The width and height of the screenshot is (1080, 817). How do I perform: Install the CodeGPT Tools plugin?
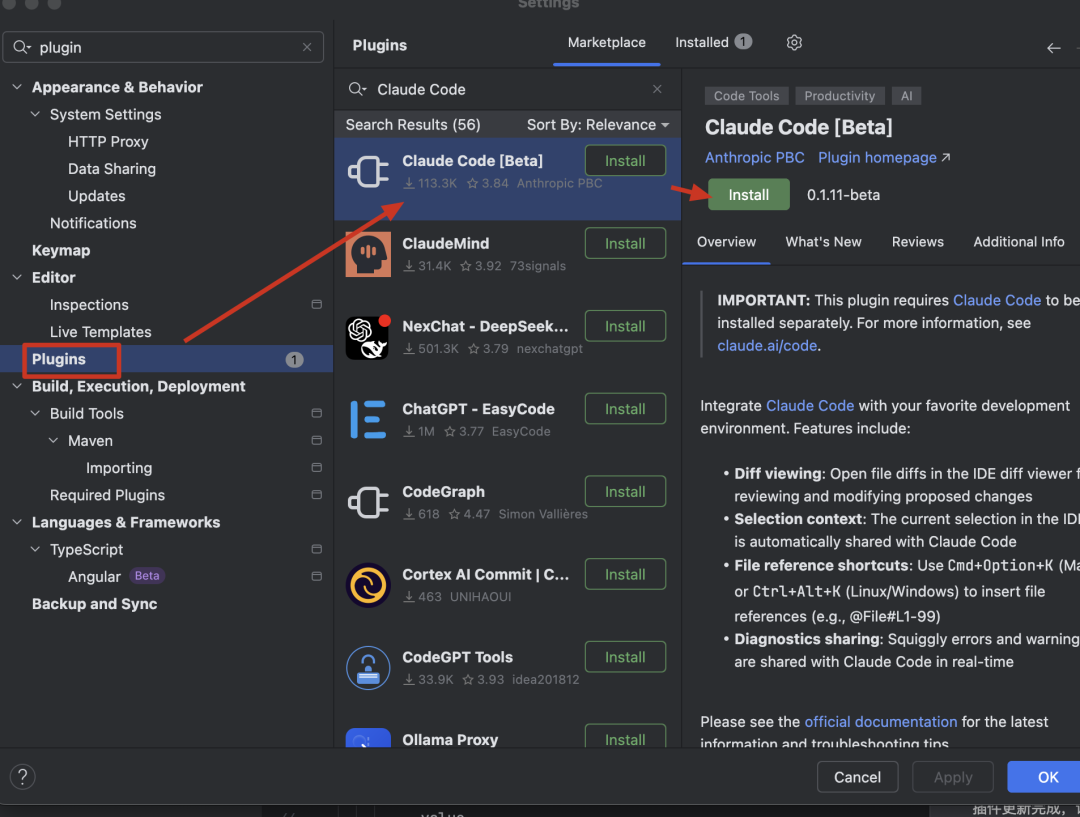625,656
